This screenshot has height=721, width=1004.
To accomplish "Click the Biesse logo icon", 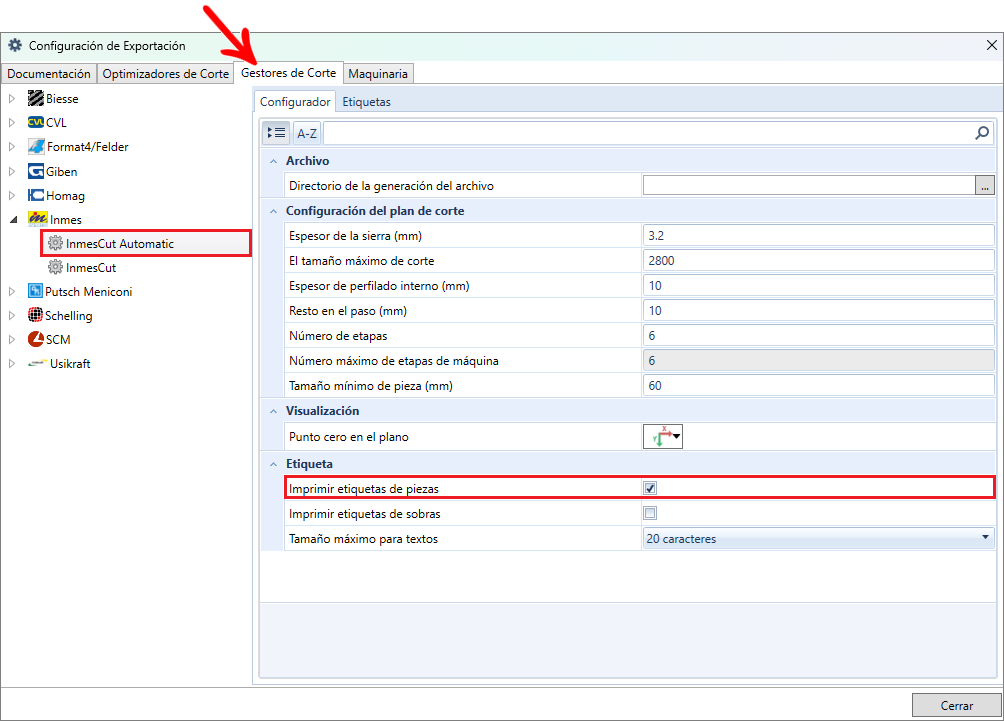I will (36, 99).
